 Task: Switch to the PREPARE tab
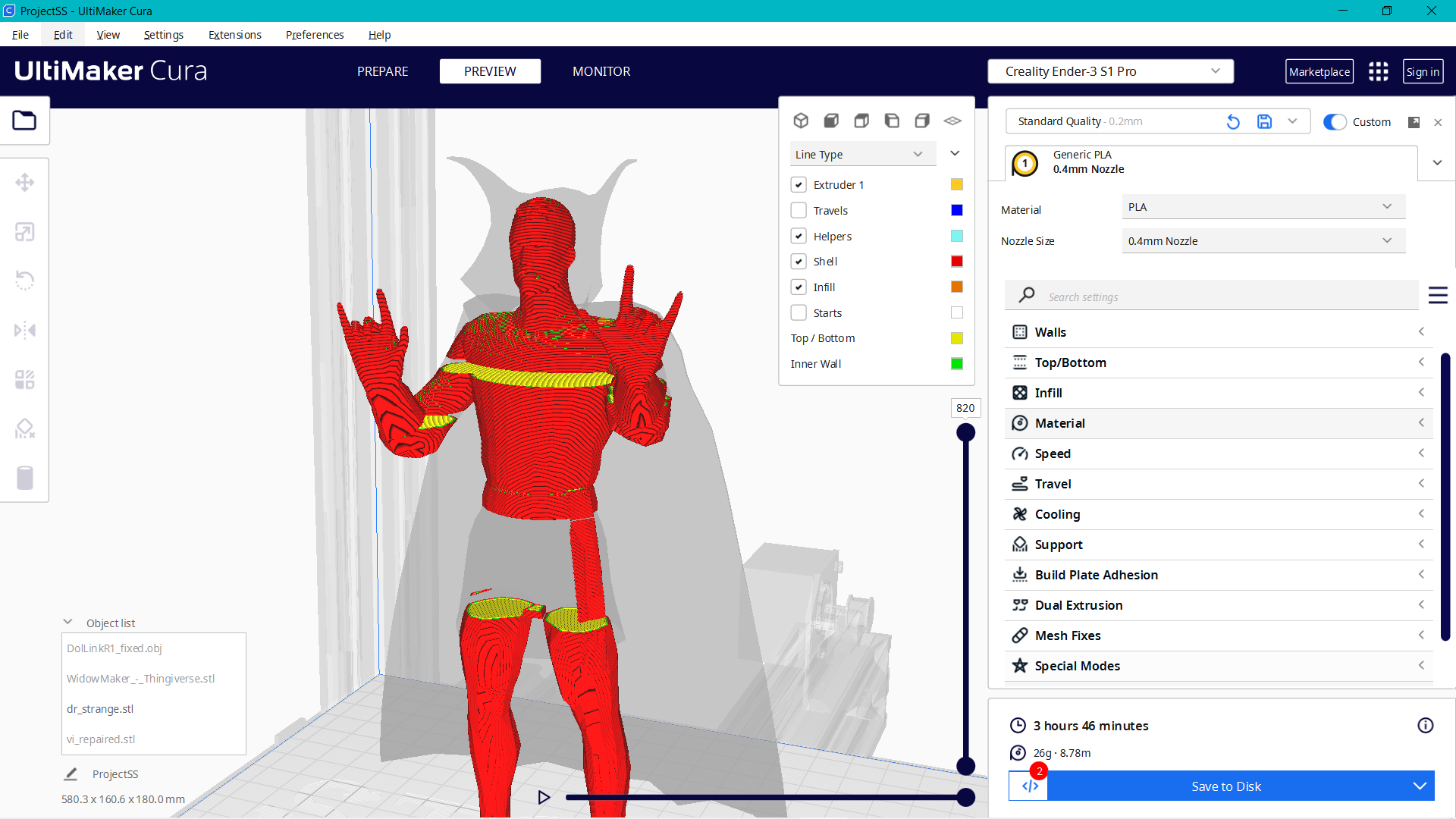click(382, 71)
